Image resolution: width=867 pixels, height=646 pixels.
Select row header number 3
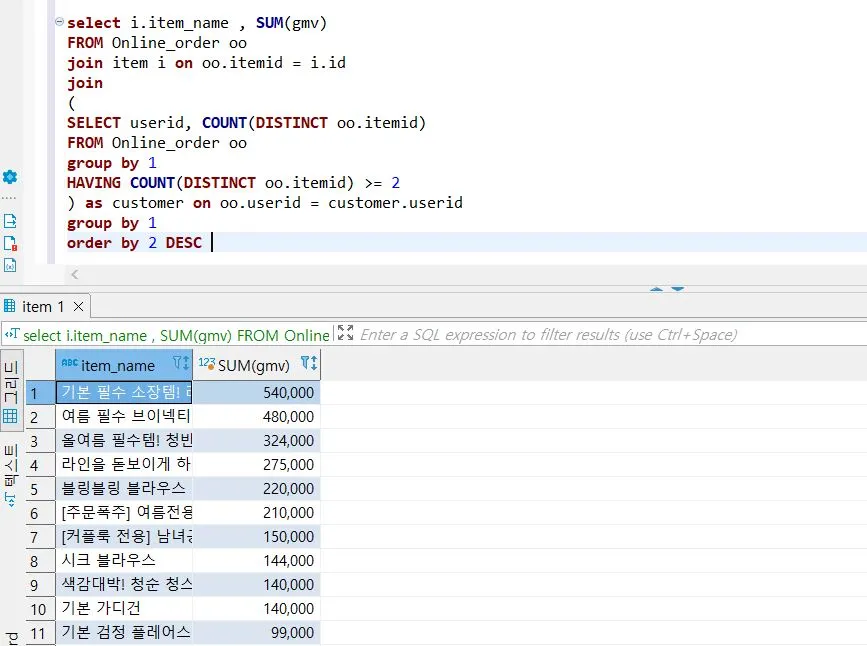(x=40, y=441)
